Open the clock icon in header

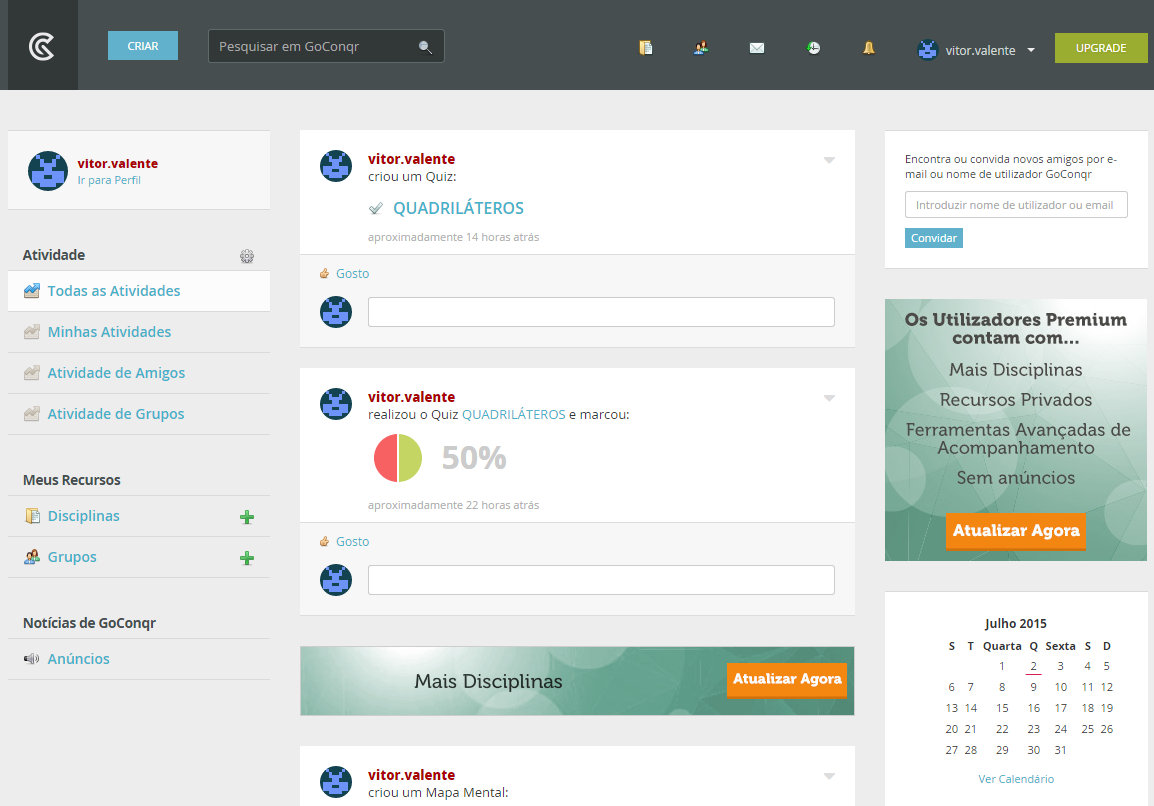pos(813,48)
